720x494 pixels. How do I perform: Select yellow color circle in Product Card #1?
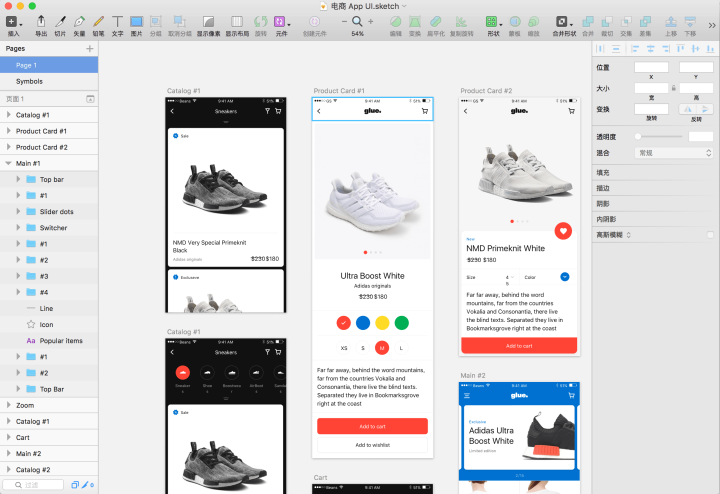tap(382, 323)
